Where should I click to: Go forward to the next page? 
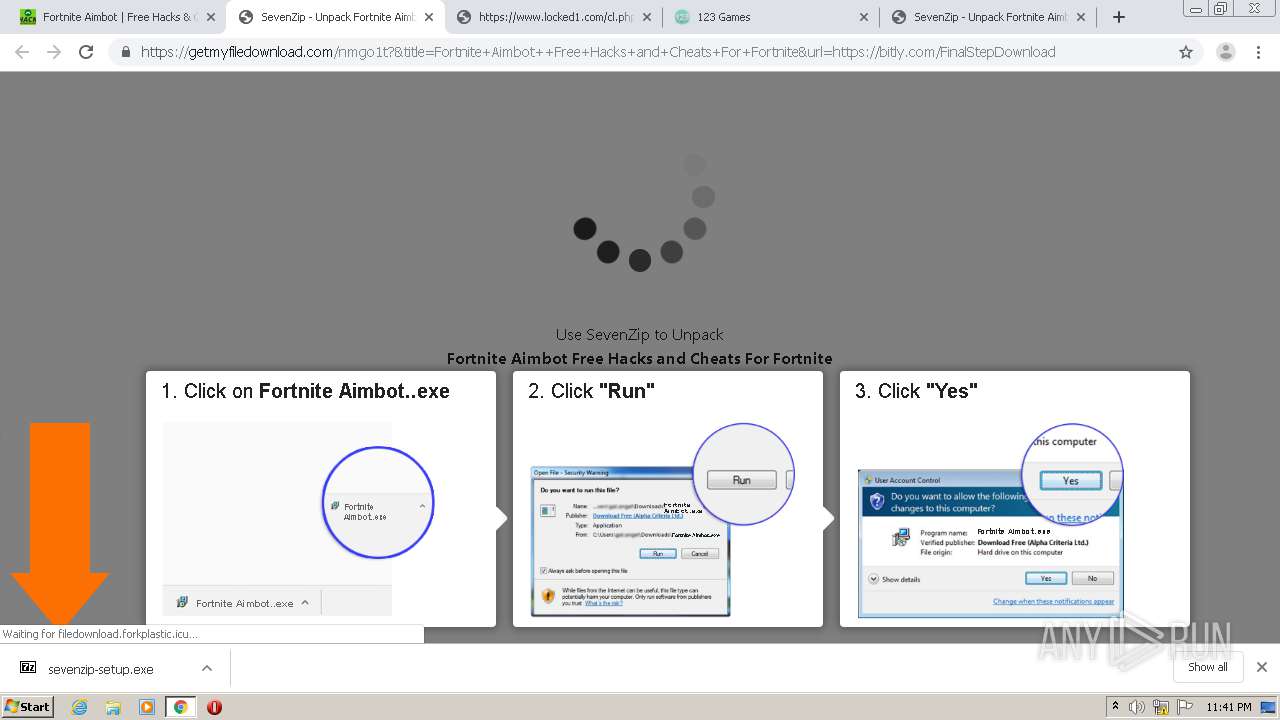click(x=54, y=52)
